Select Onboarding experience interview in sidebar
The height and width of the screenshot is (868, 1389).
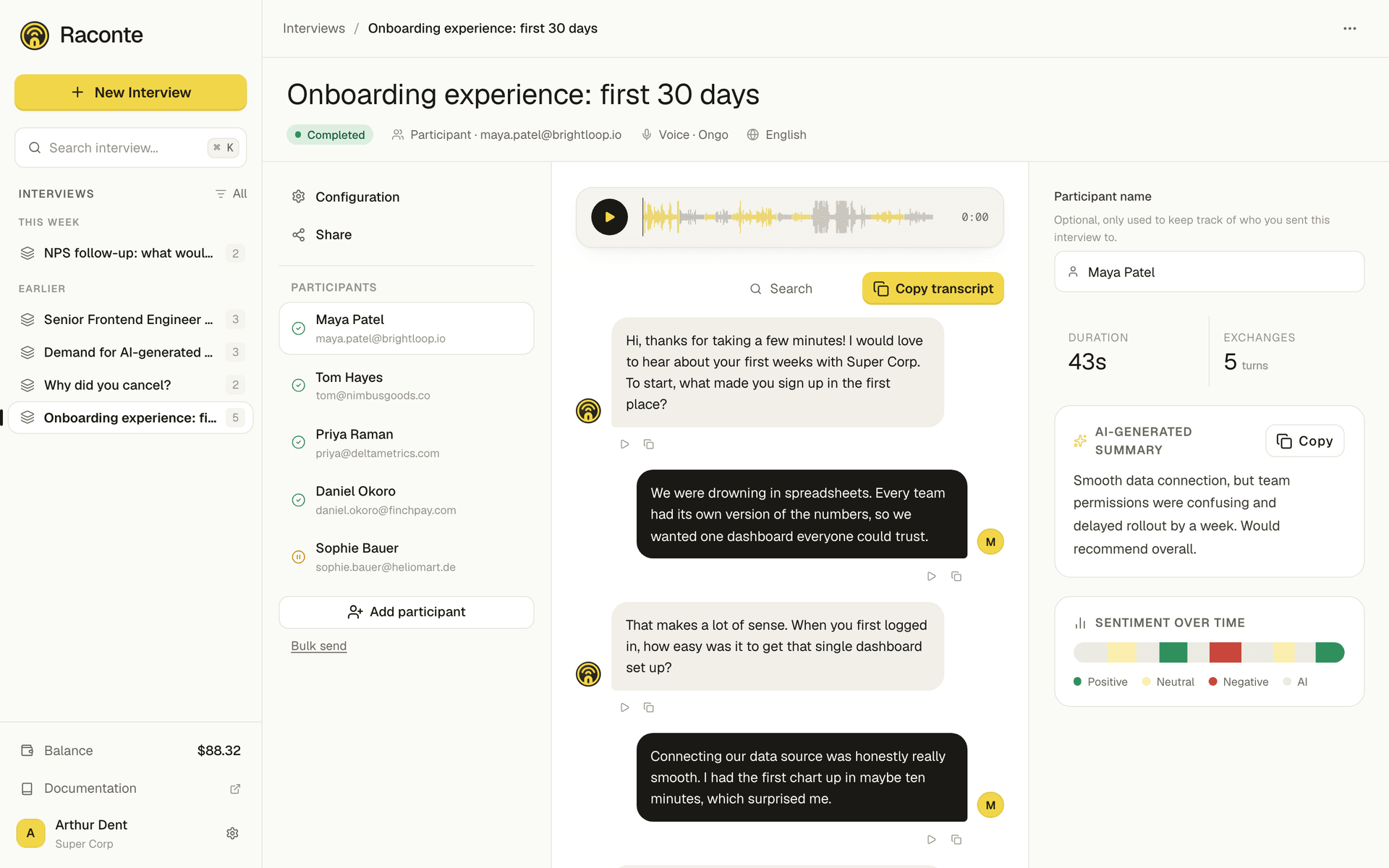point(130,418)
